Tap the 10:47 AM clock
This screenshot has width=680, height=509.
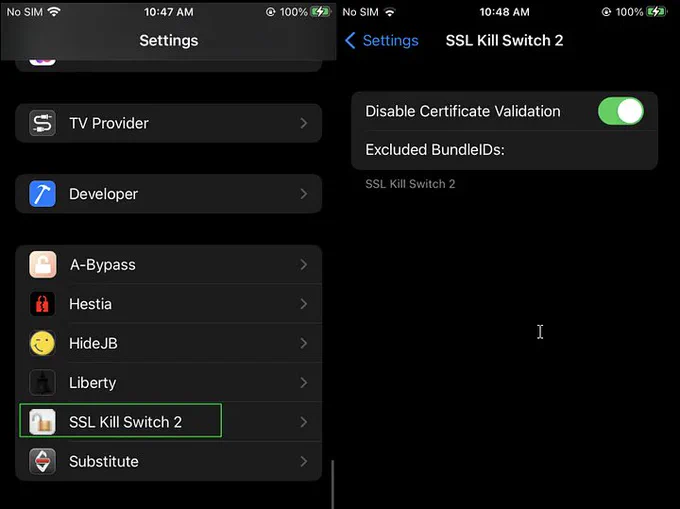pos(169,12)
